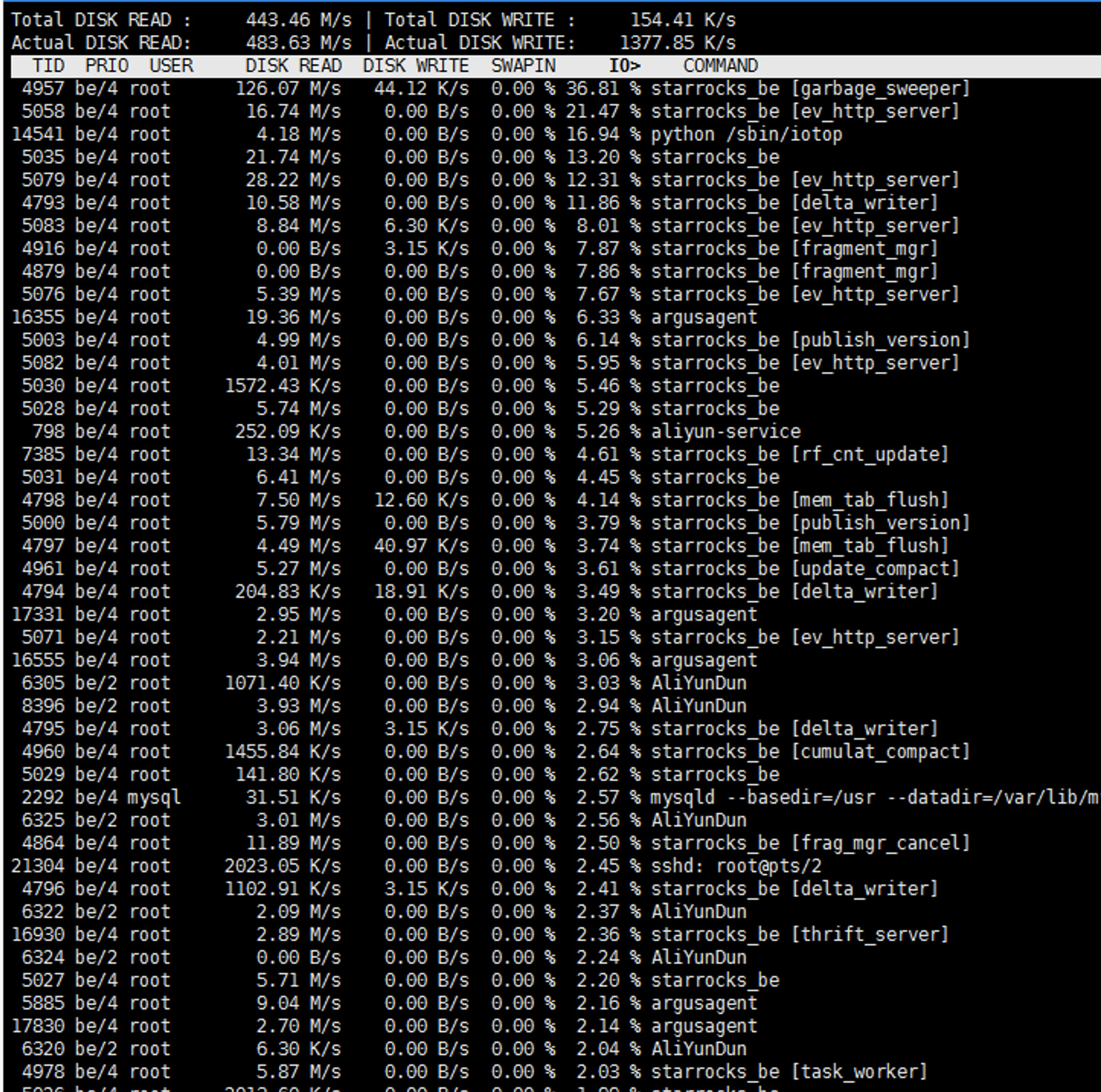
Task: Click the COMMAND column header
Action: pos(720,66)
